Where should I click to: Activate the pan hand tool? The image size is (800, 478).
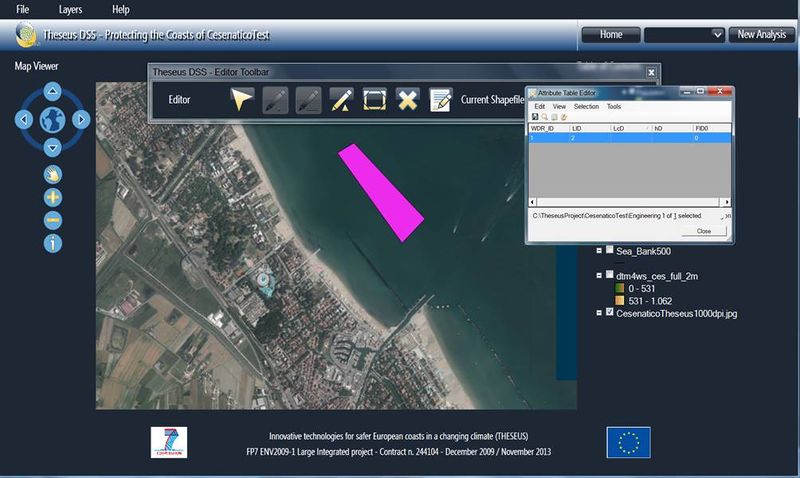[x=53, y=174]
